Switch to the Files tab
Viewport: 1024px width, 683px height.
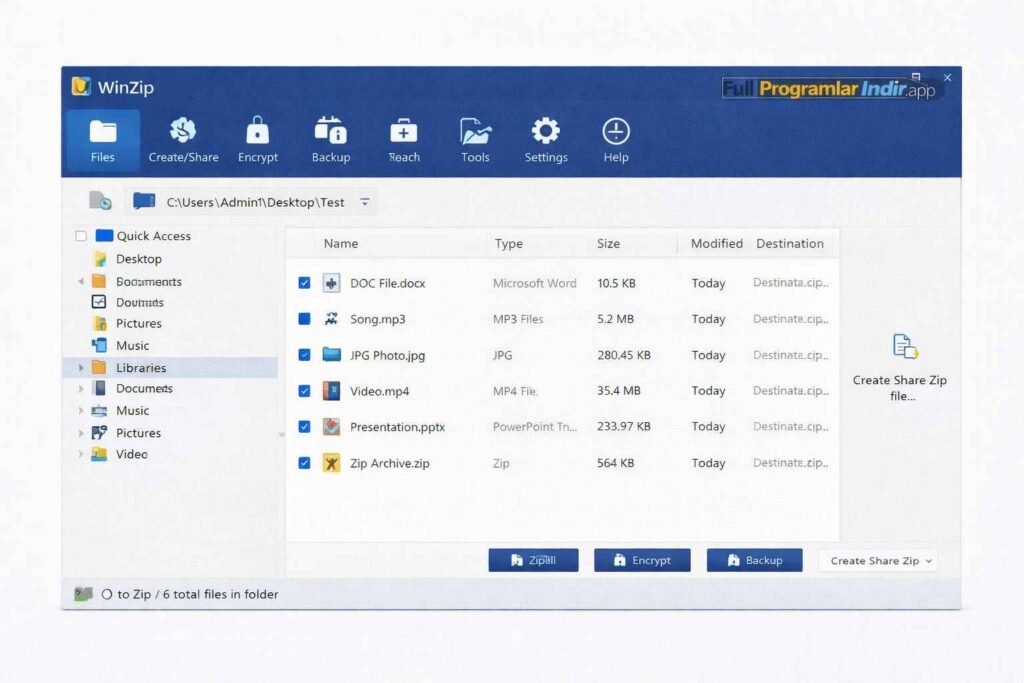click(x=102, y=140)
